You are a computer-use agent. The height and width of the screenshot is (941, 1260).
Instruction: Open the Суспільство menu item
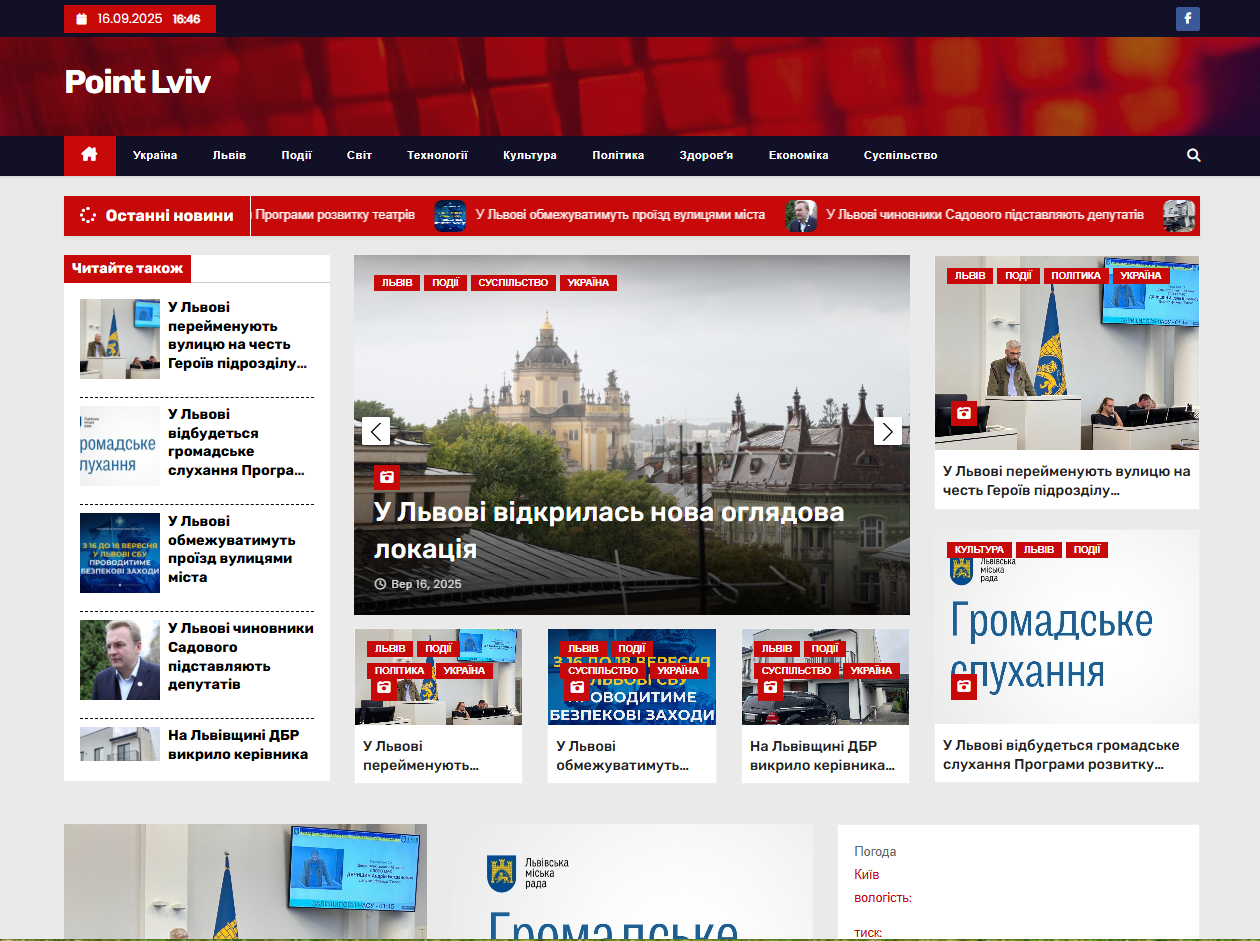pos(901,155)
